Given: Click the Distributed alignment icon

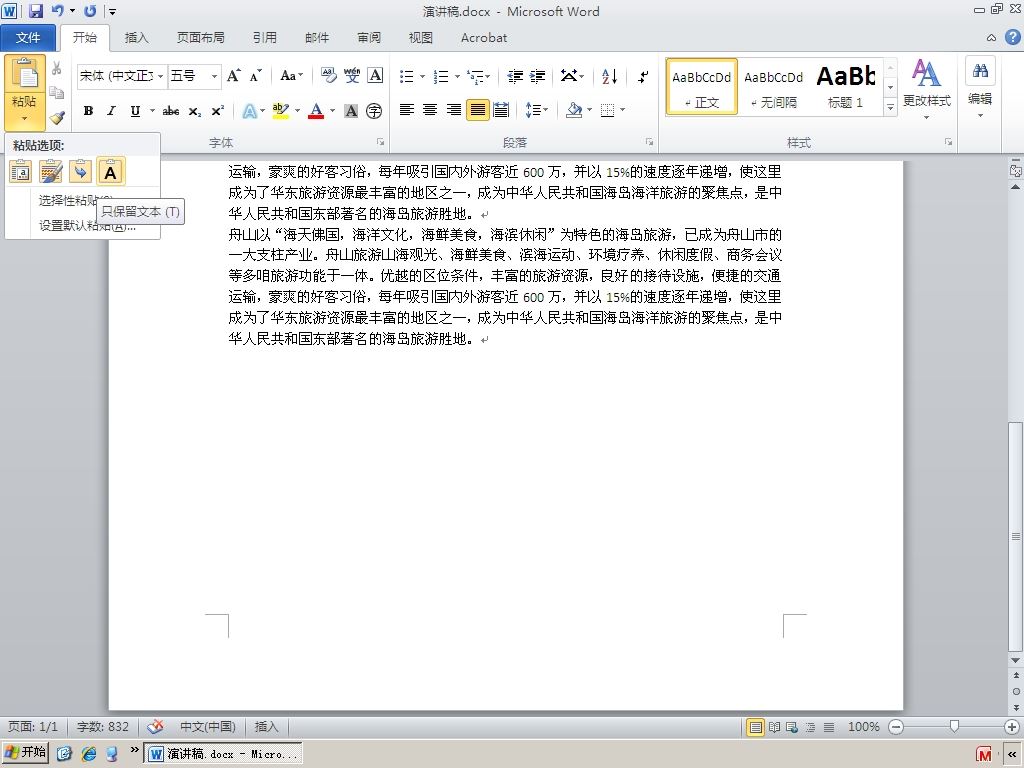Looking at the screenshot, I should [x=501, y=110].
